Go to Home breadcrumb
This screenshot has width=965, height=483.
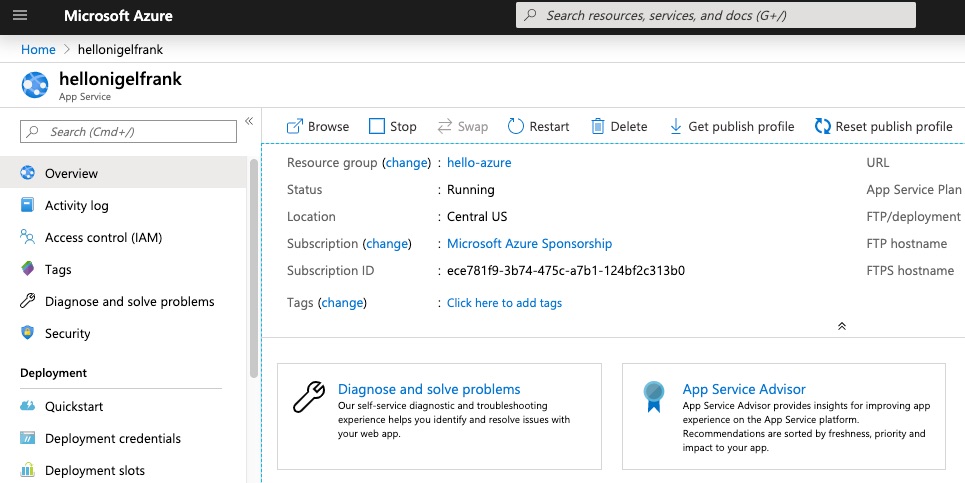click(x=38, y=50)
